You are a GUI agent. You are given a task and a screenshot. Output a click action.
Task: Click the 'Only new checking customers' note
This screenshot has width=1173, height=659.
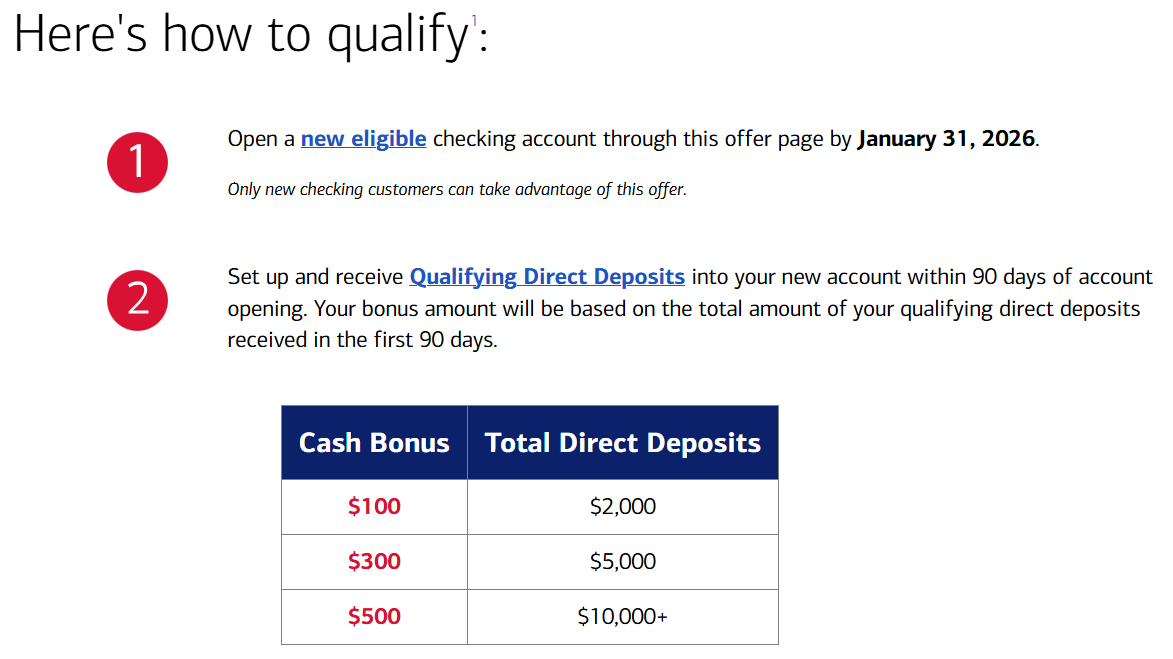(457, 189)
